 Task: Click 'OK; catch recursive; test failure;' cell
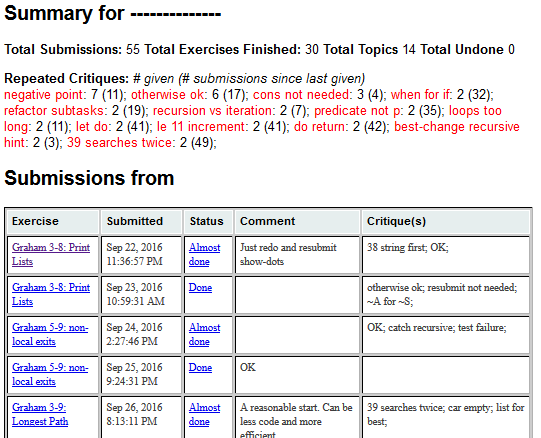click(446, 335)
